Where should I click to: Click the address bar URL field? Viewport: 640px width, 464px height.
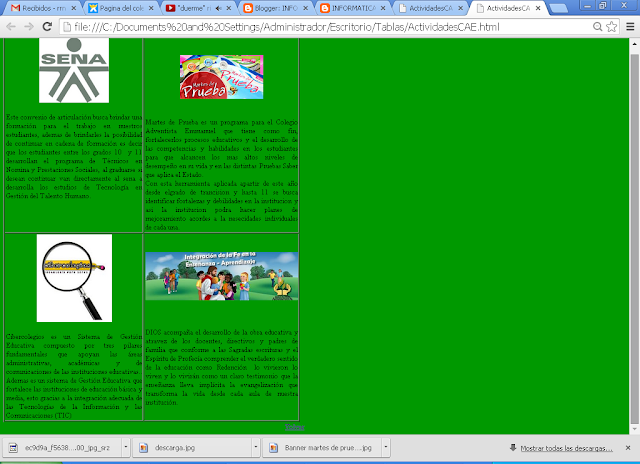[x=327, y=27]
